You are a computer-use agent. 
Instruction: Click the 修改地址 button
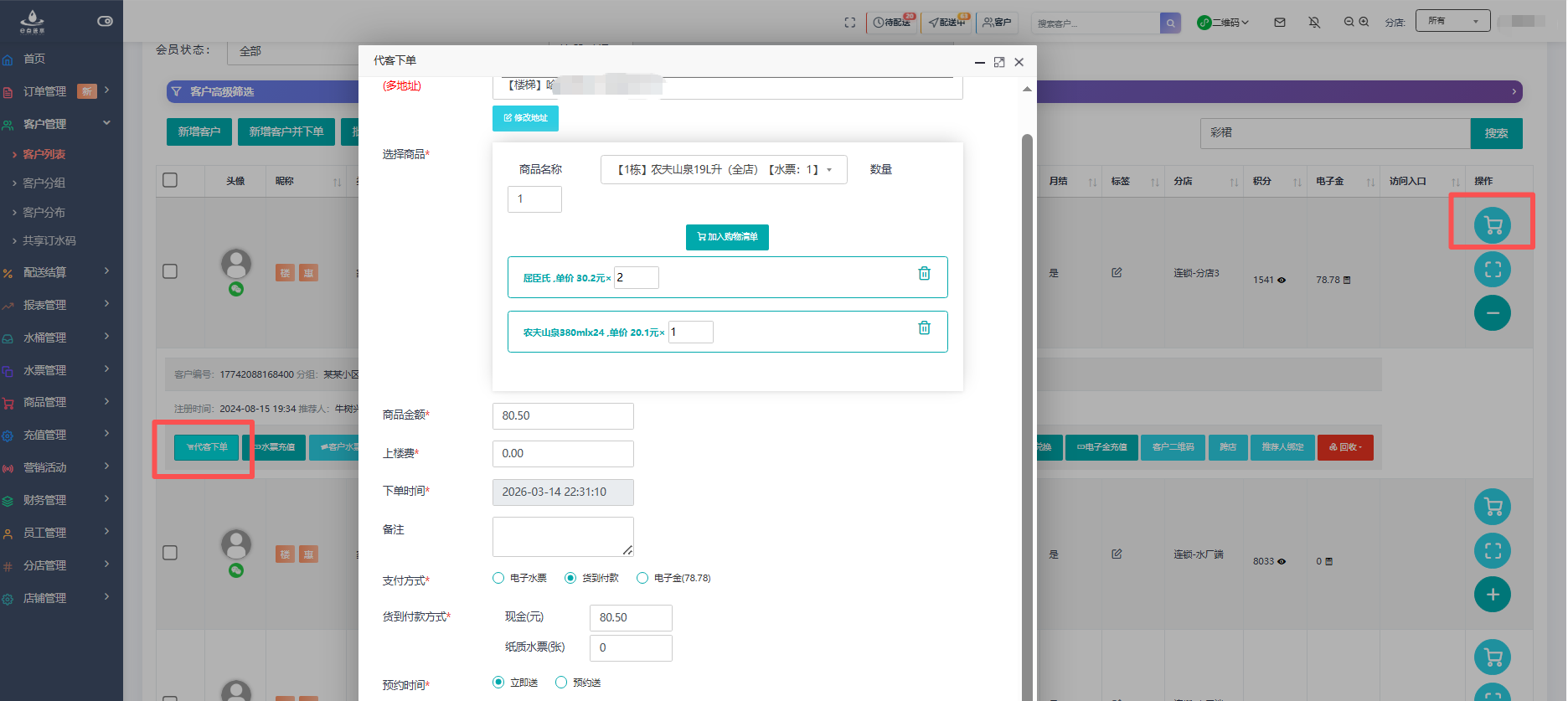tap(525, 118)
